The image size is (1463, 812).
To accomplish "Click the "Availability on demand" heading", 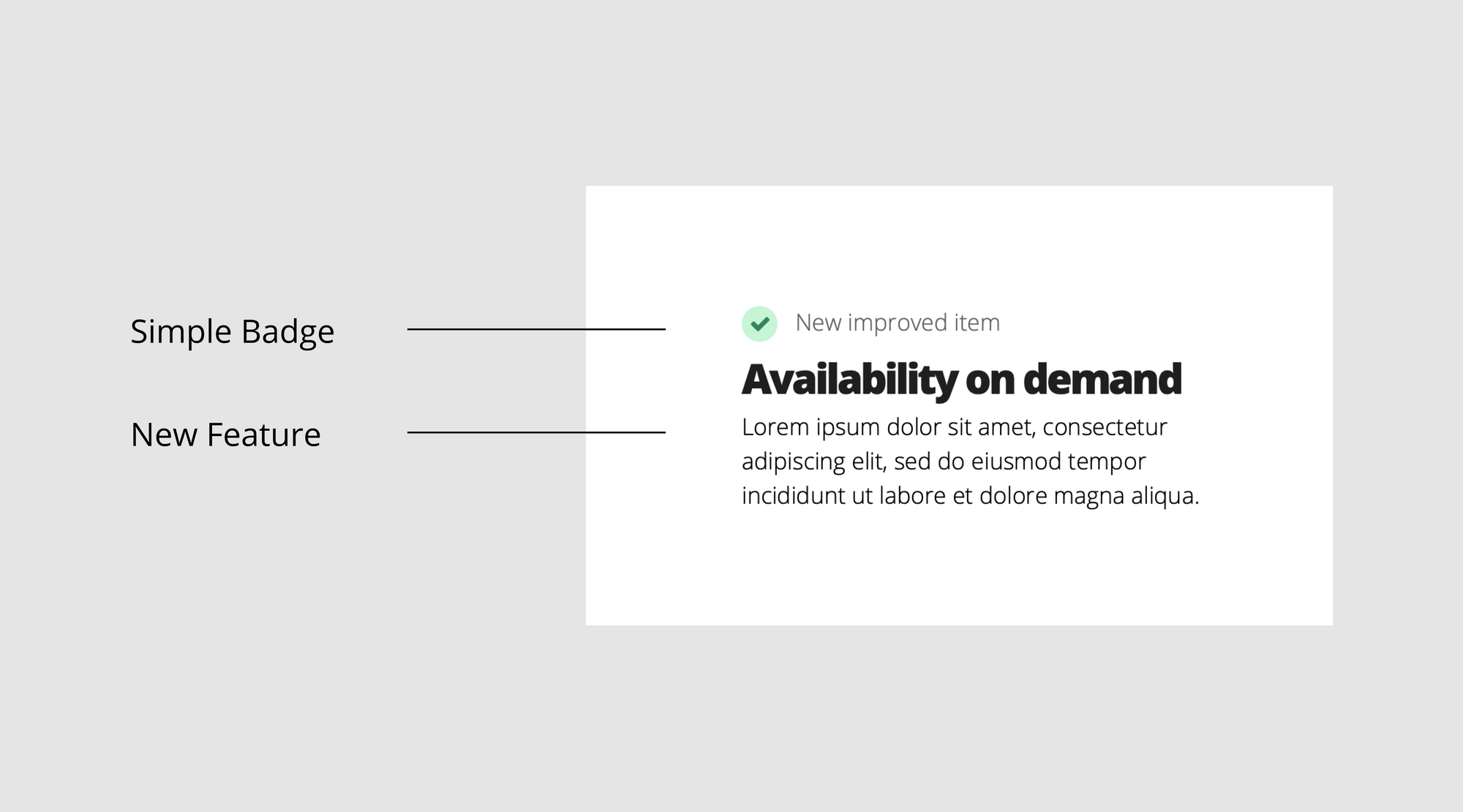I will tap(961, 380).
